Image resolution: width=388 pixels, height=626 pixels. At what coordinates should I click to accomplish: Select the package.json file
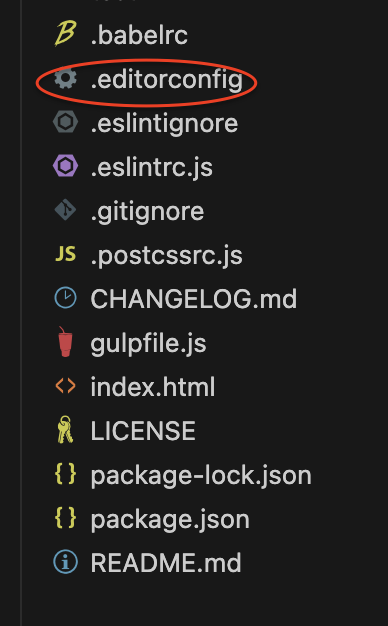pos(170,520)
